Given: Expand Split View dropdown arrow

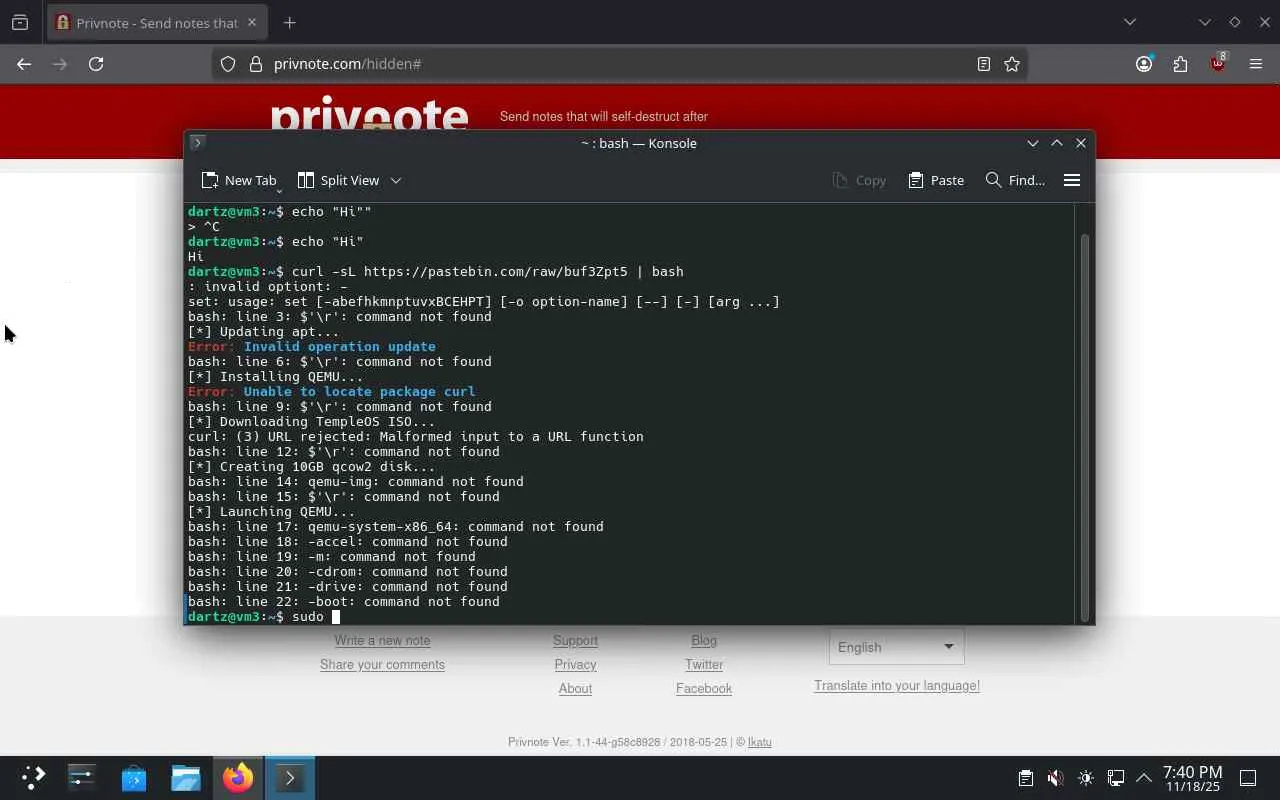Looking at the screenshot, I should tap(396, 180).
